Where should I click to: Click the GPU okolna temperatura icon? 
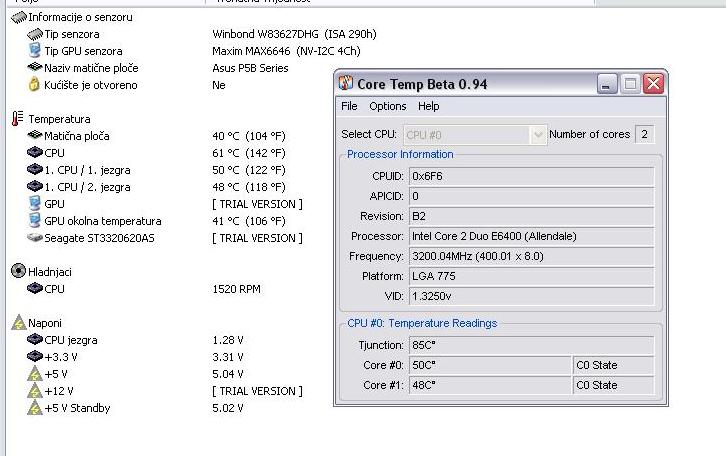tap(34, 220)
